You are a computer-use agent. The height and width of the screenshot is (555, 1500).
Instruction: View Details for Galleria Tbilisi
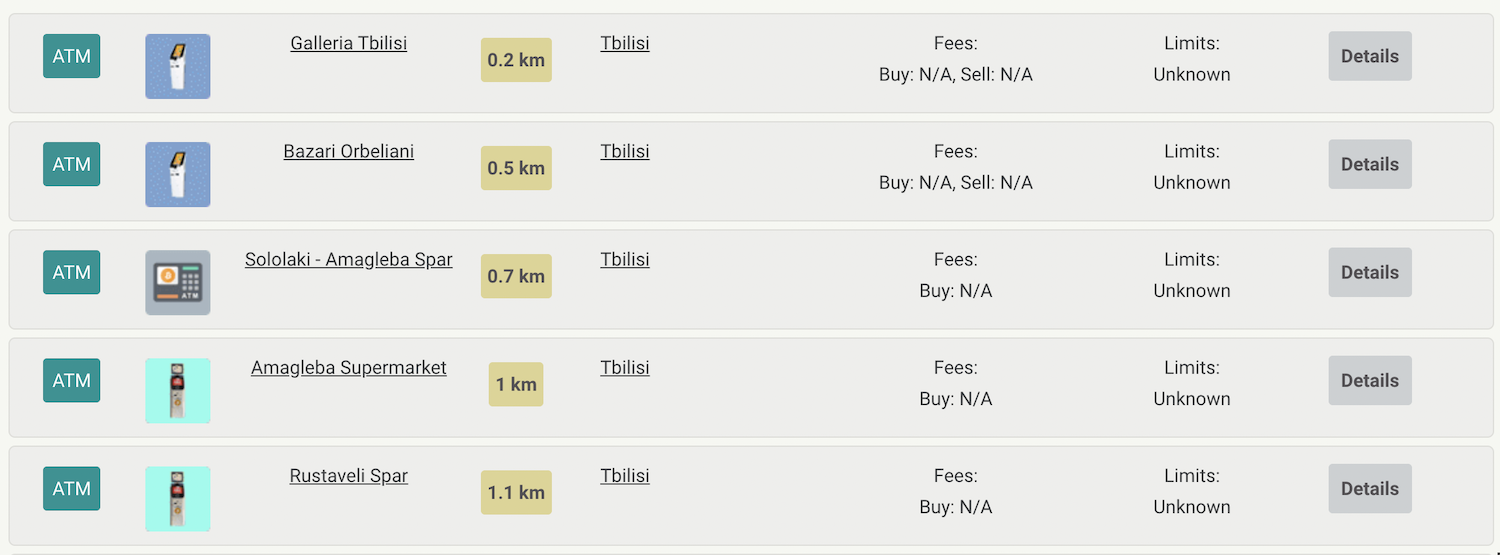pos(1369,56)
